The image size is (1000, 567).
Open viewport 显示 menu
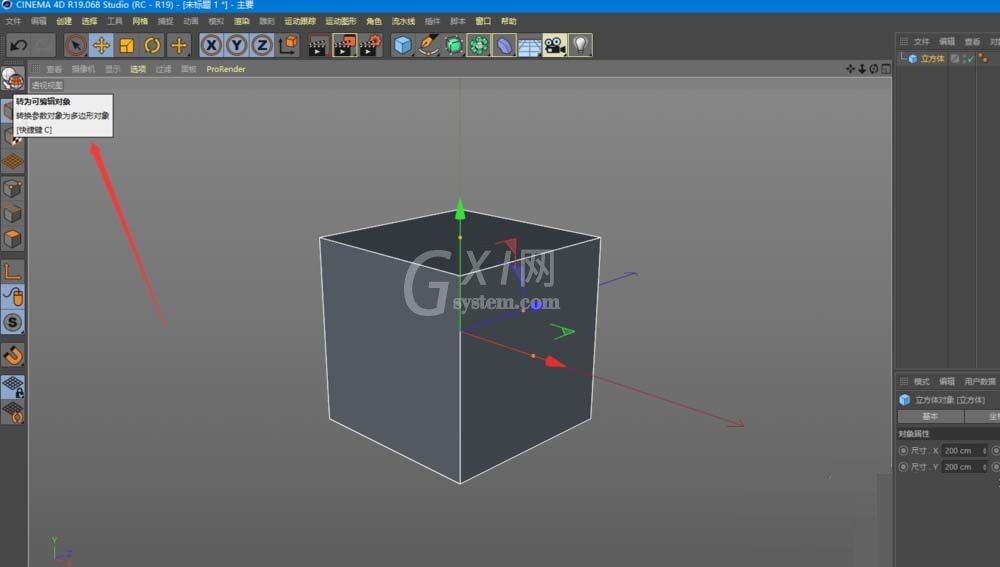(x=113, y=69)
